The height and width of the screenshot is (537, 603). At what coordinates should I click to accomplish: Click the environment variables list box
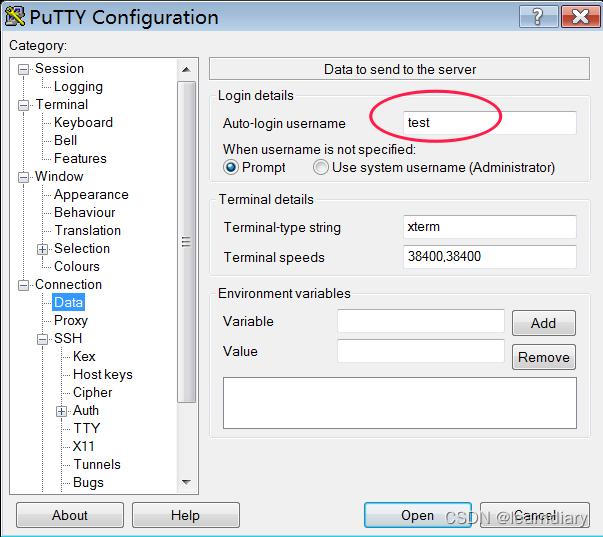click(x=400, y=403)
